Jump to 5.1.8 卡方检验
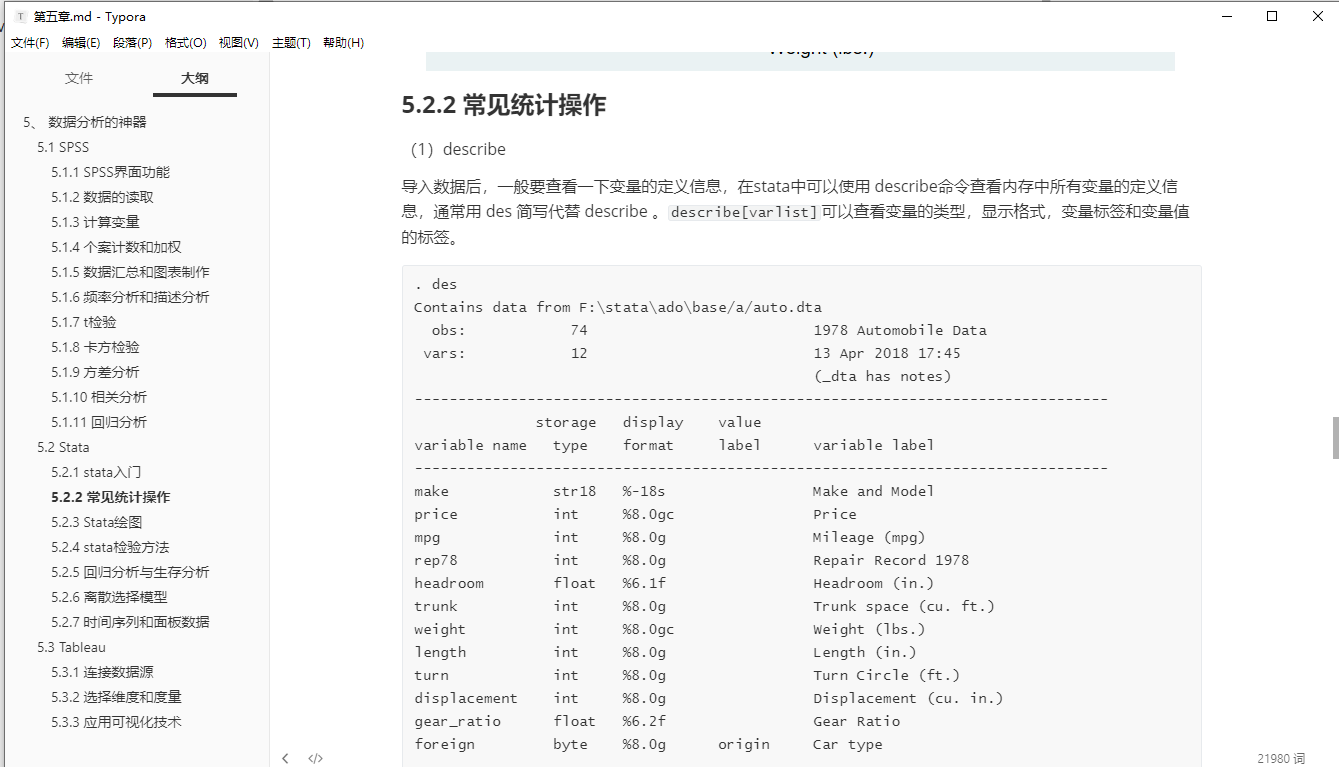The width and height of the screenshot is (1339, 767). (96, 347)
